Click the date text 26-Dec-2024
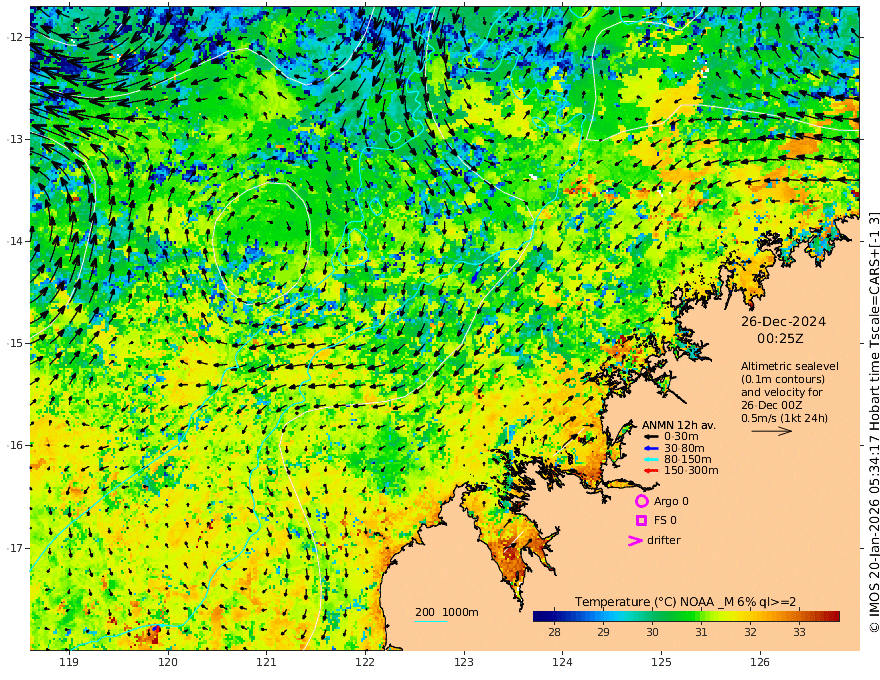This screenshot has width=880, height=680. tap(783, 321)
